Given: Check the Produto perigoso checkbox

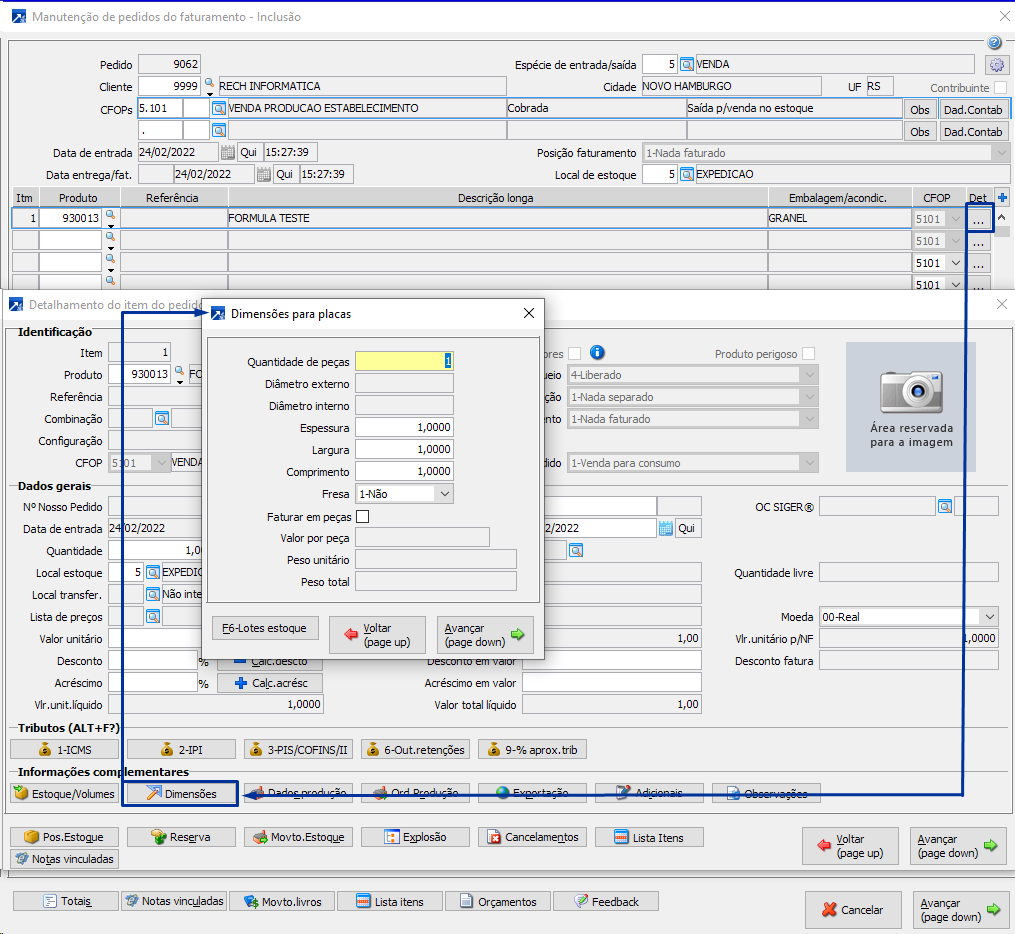Looking at the screenshot, I should (808, 354).
